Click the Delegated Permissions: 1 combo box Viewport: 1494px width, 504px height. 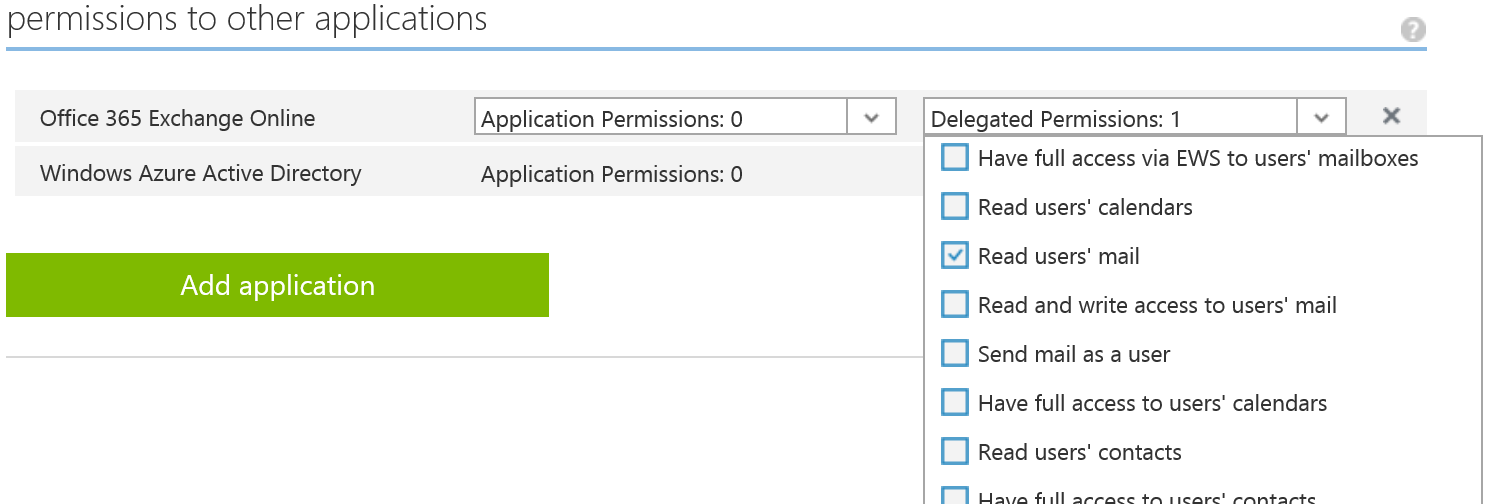point(1135,118)
